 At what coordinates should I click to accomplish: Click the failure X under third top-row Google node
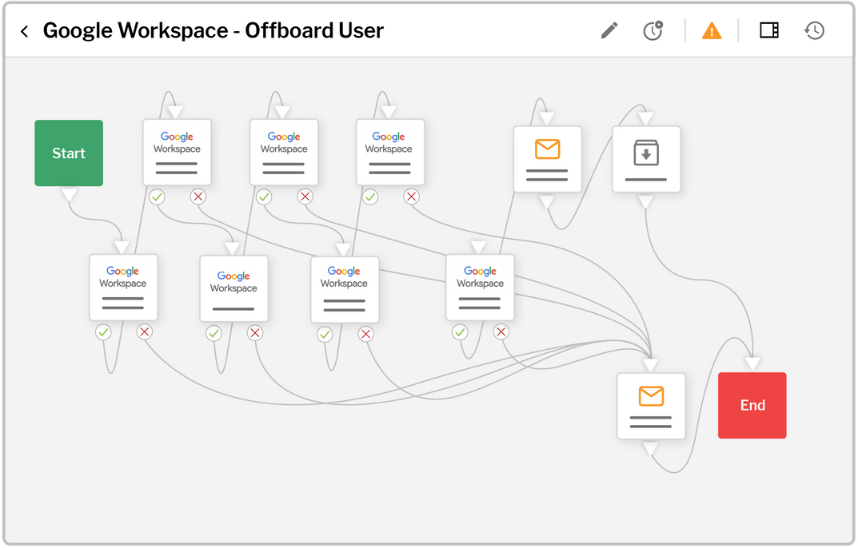(x=411, y=197)
